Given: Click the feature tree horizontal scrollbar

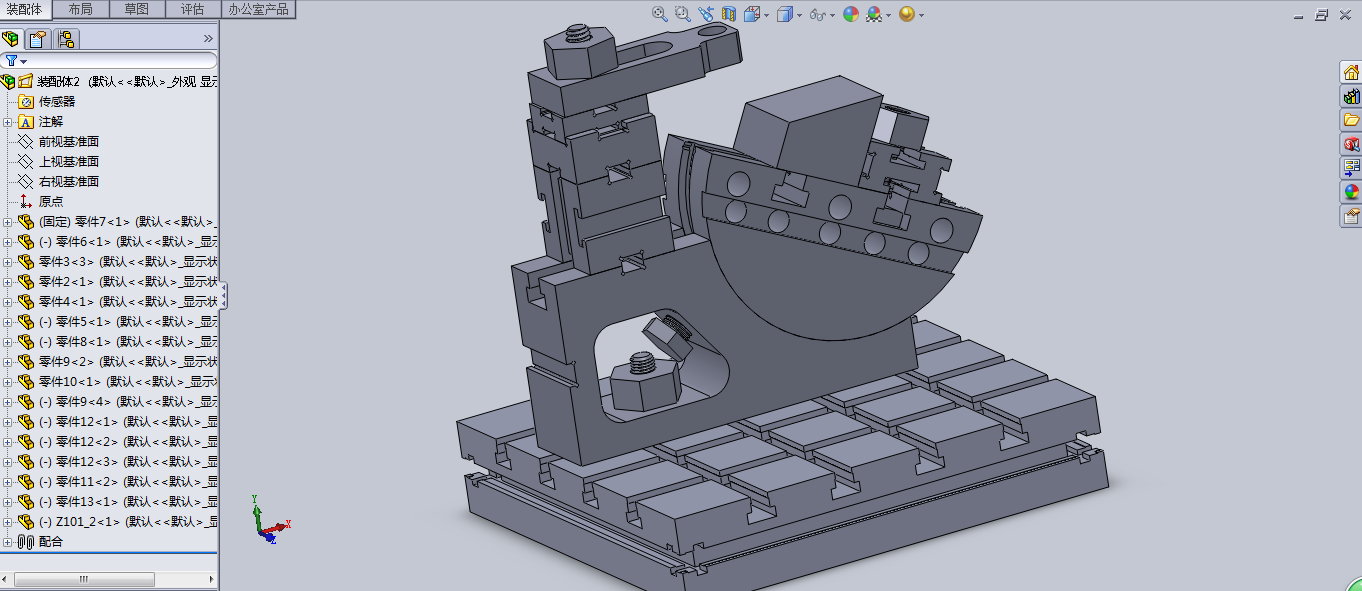Looking at the screenshot, I should (85, 580).
